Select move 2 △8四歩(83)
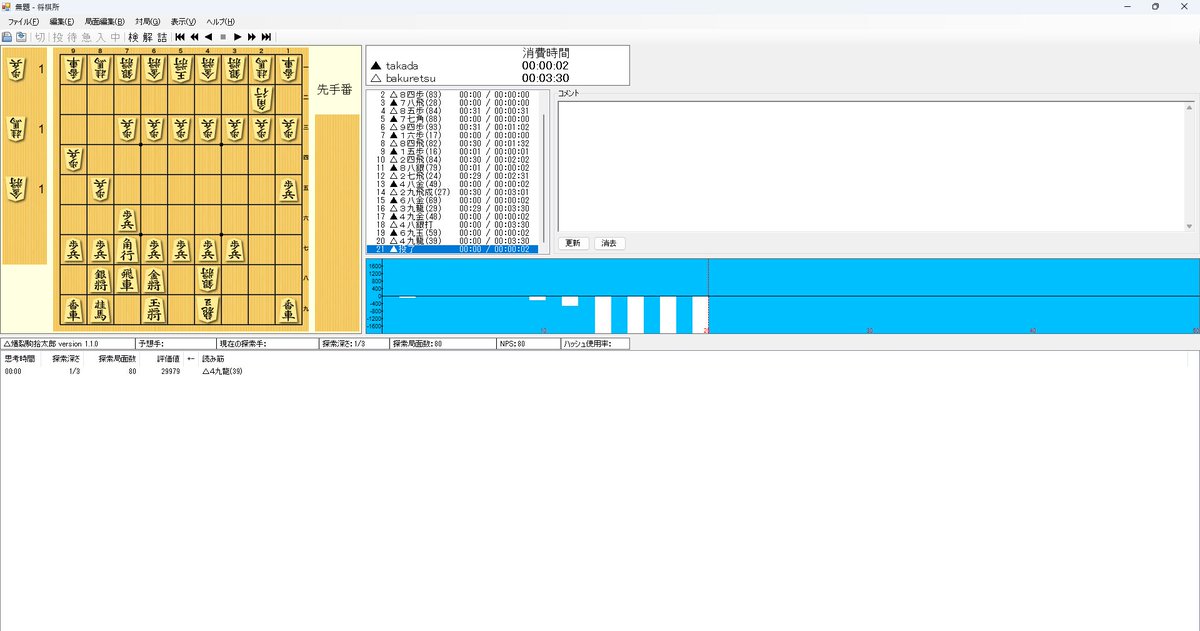The height and width of the screenshot is (631, 1200). pyautogui.click(x=452, y=94)
